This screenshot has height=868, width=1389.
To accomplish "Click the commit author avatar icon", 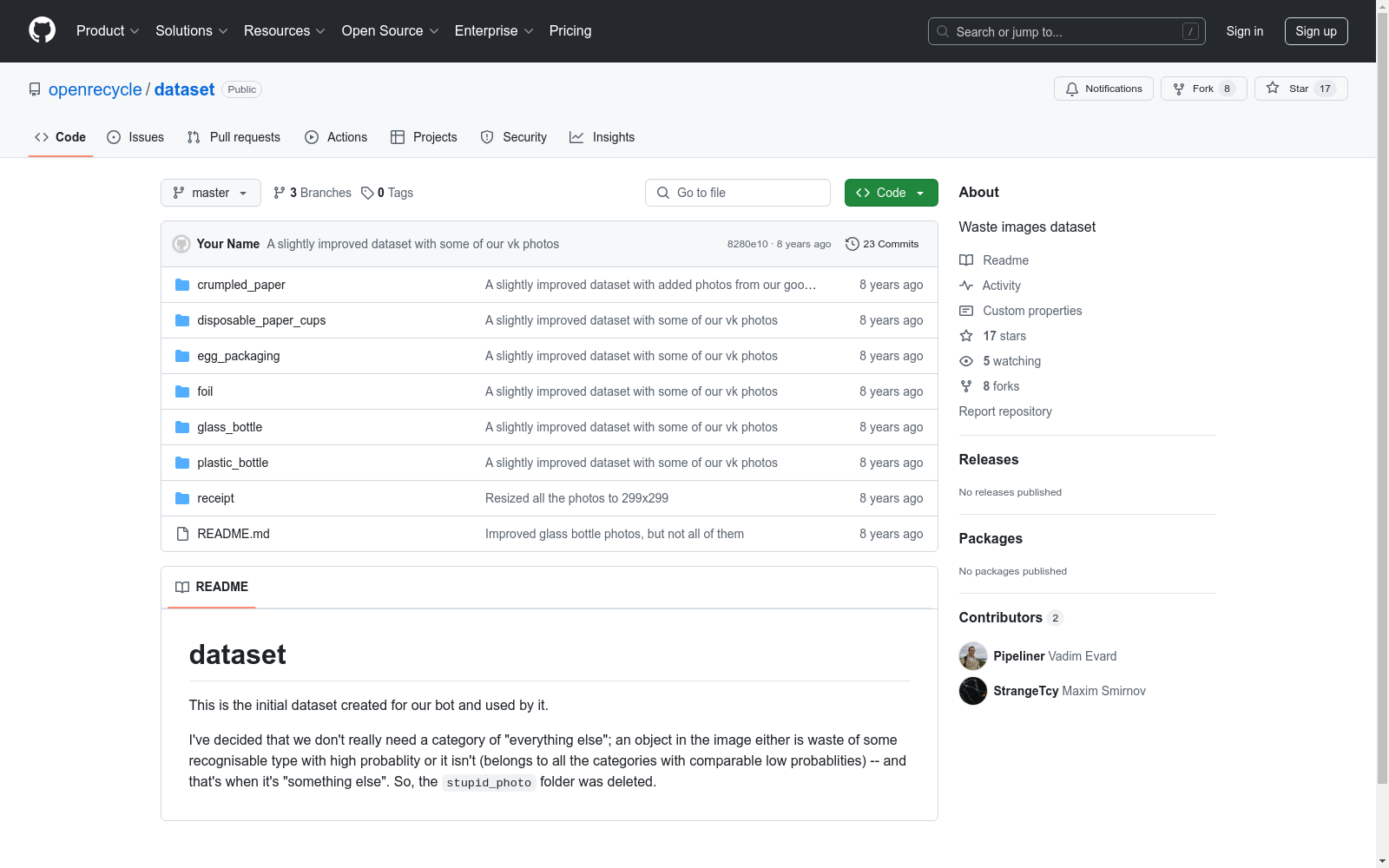I will [181, 244].
